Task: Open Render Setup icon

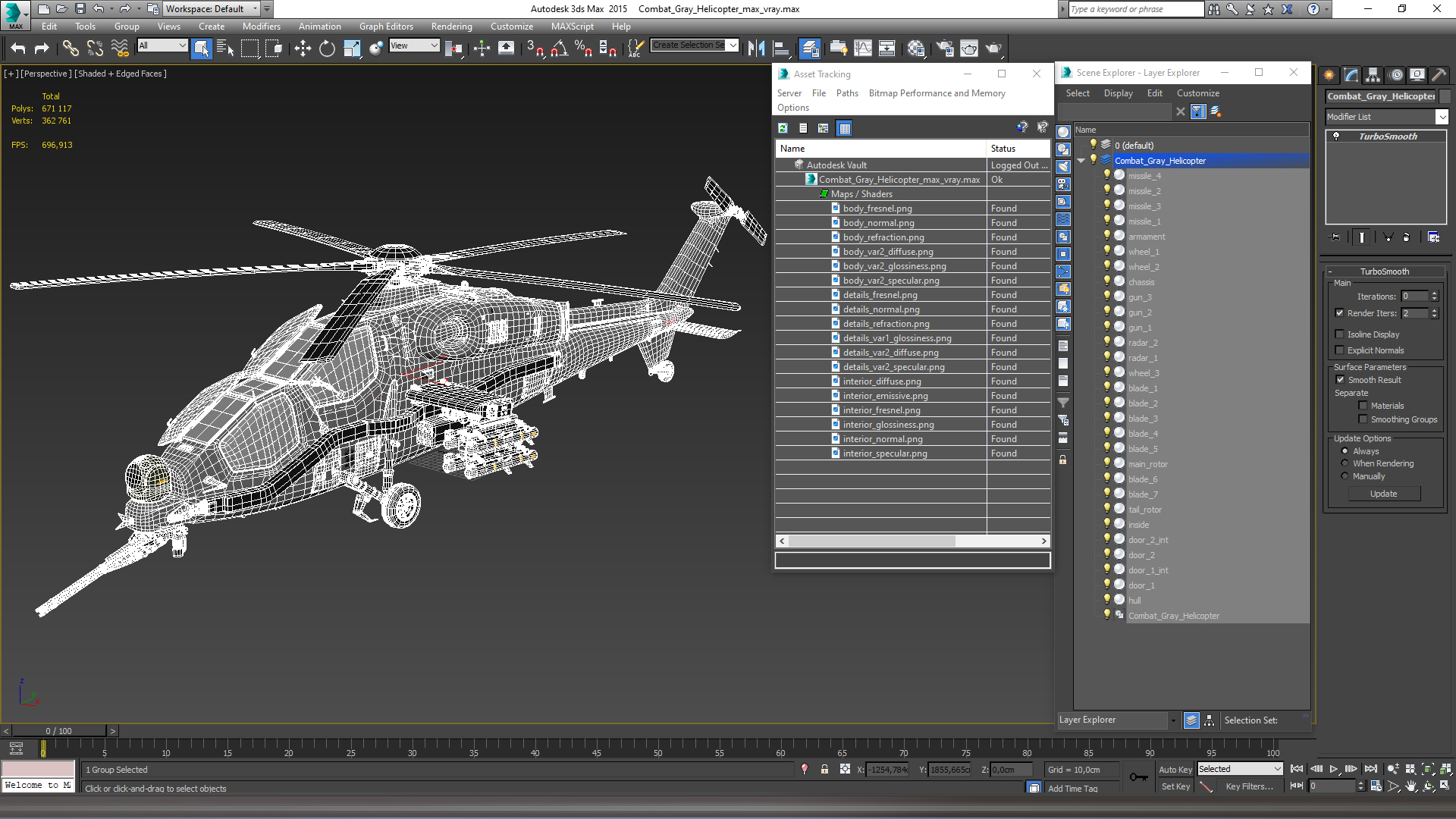Action: tap(944, 49)
